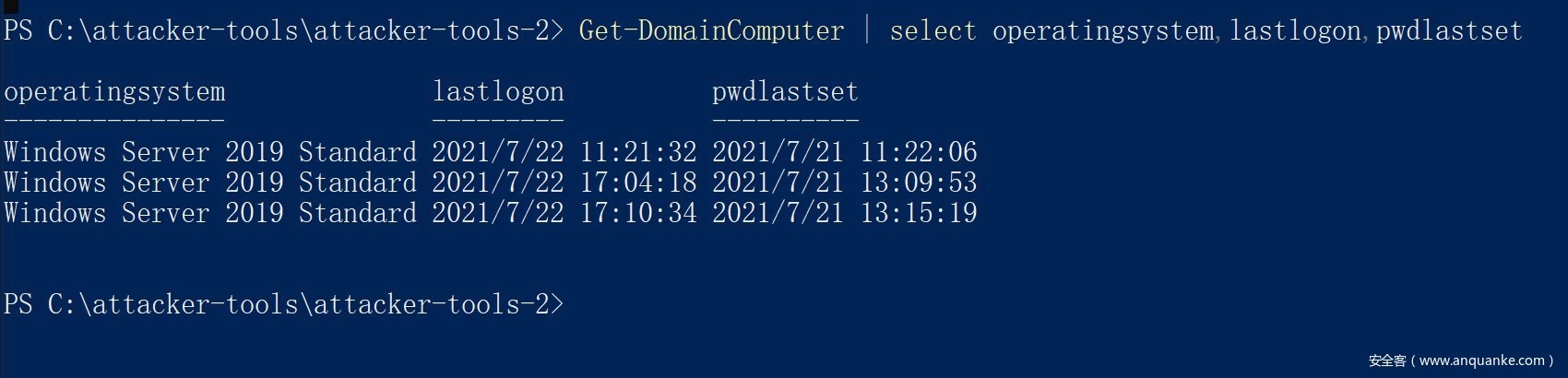Select first row's Windows Server 2019 Standard
Viewport: 1568px width, 378px height.
coord(210,152)
